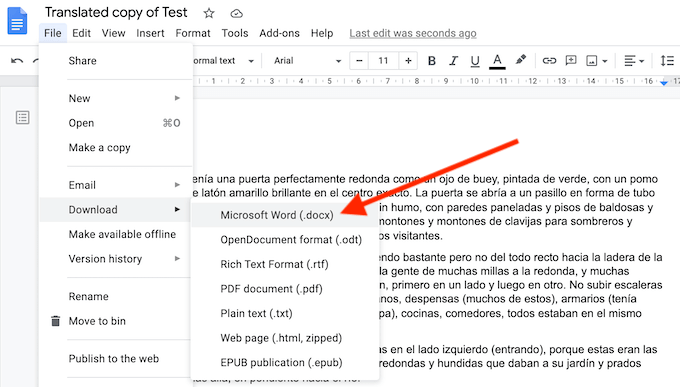This screenshot has width=680, height=387.
Task: Decrease font size with minus button
Action: pyautogui.click(x=359, y=61)
